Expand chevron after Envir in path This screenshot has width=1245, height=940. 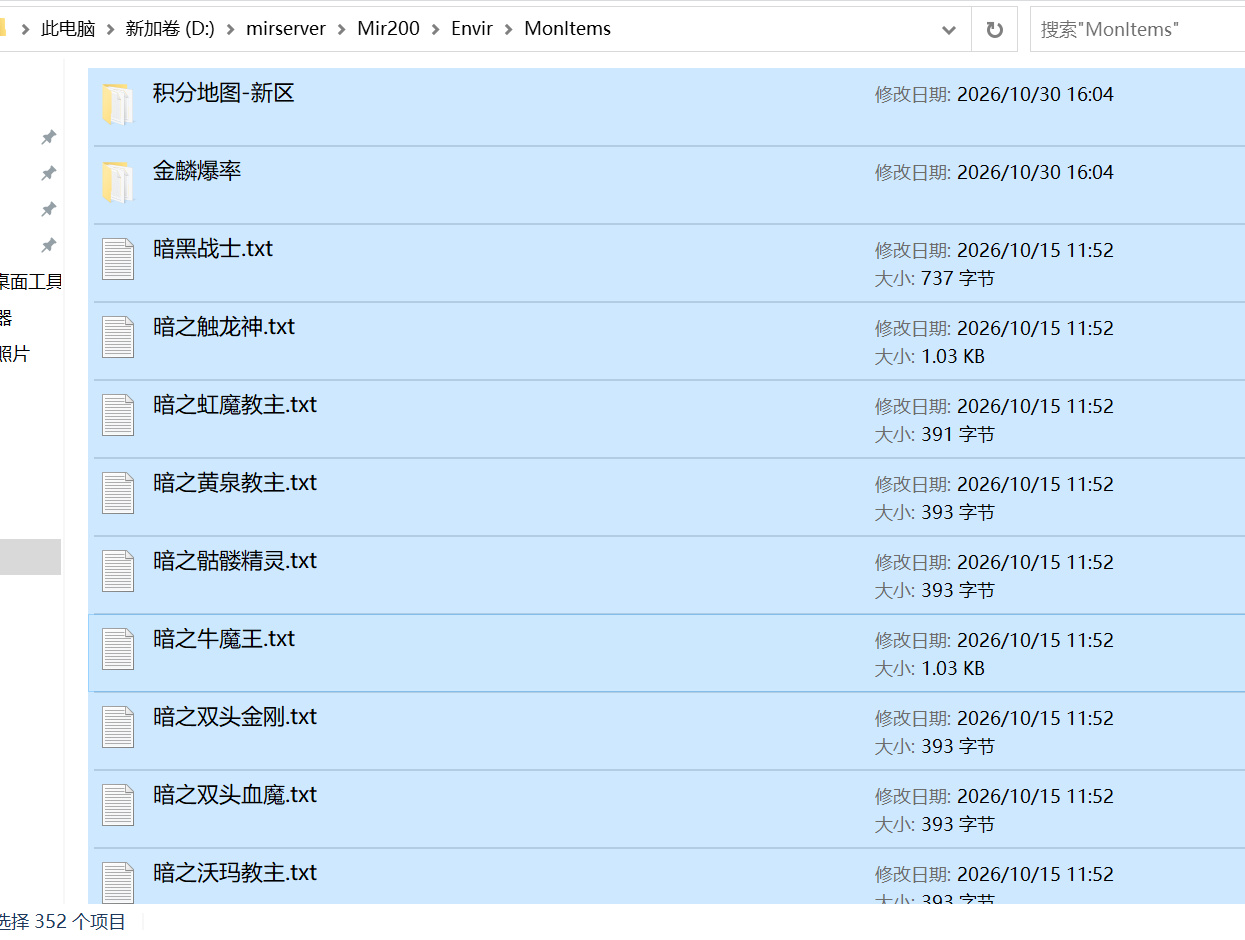point(509,29)
